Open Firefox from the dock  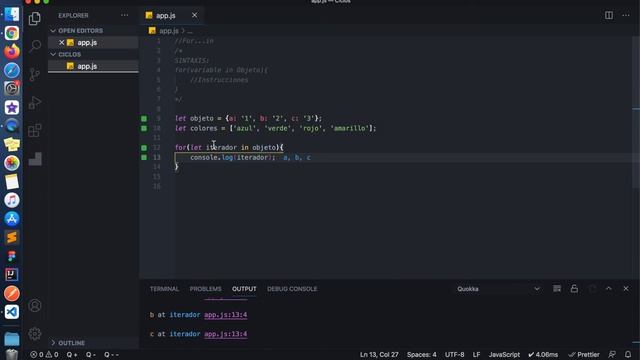click(x=12, y=51)
